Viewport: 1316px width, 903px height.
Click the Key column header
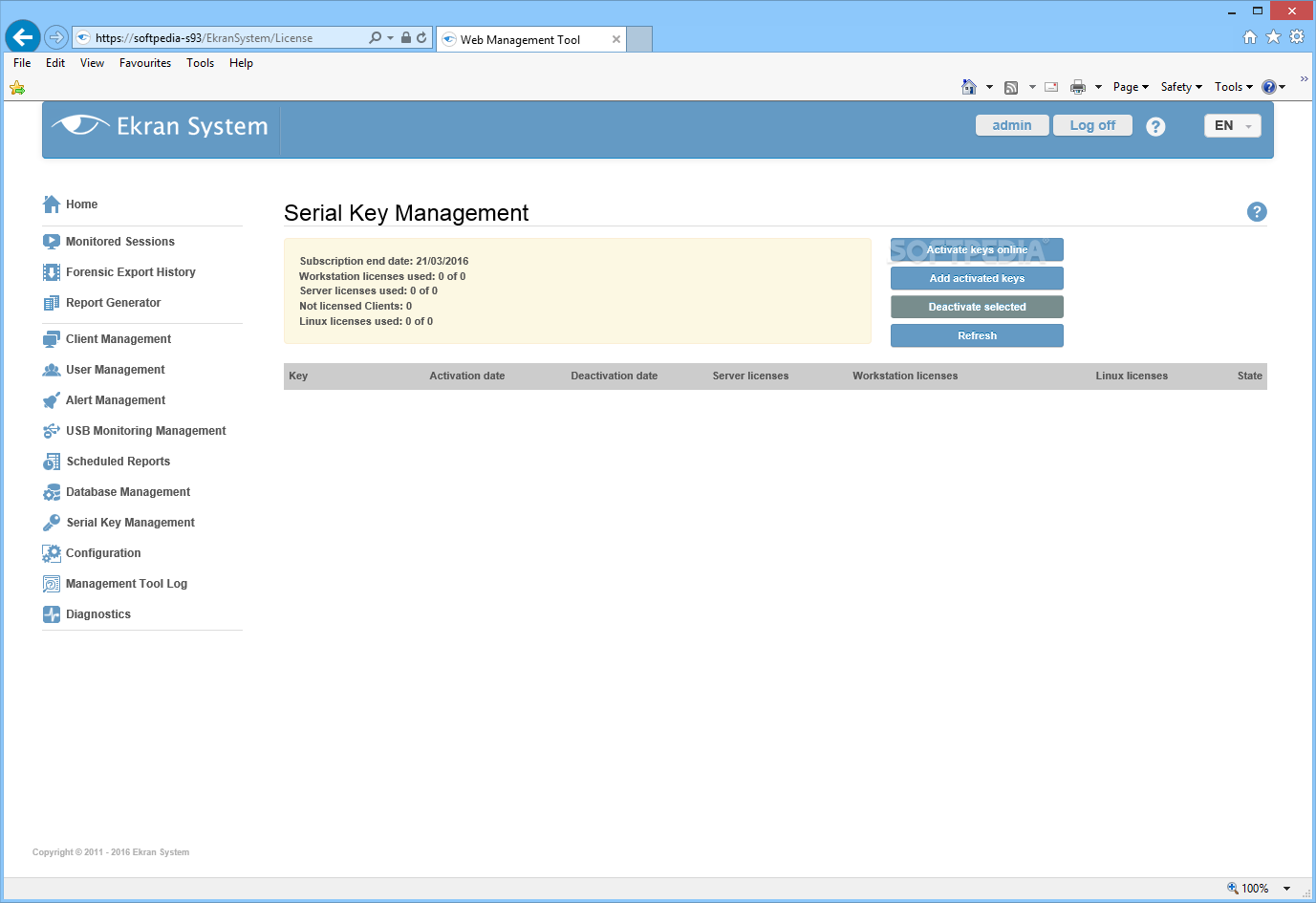click(298, 376)
